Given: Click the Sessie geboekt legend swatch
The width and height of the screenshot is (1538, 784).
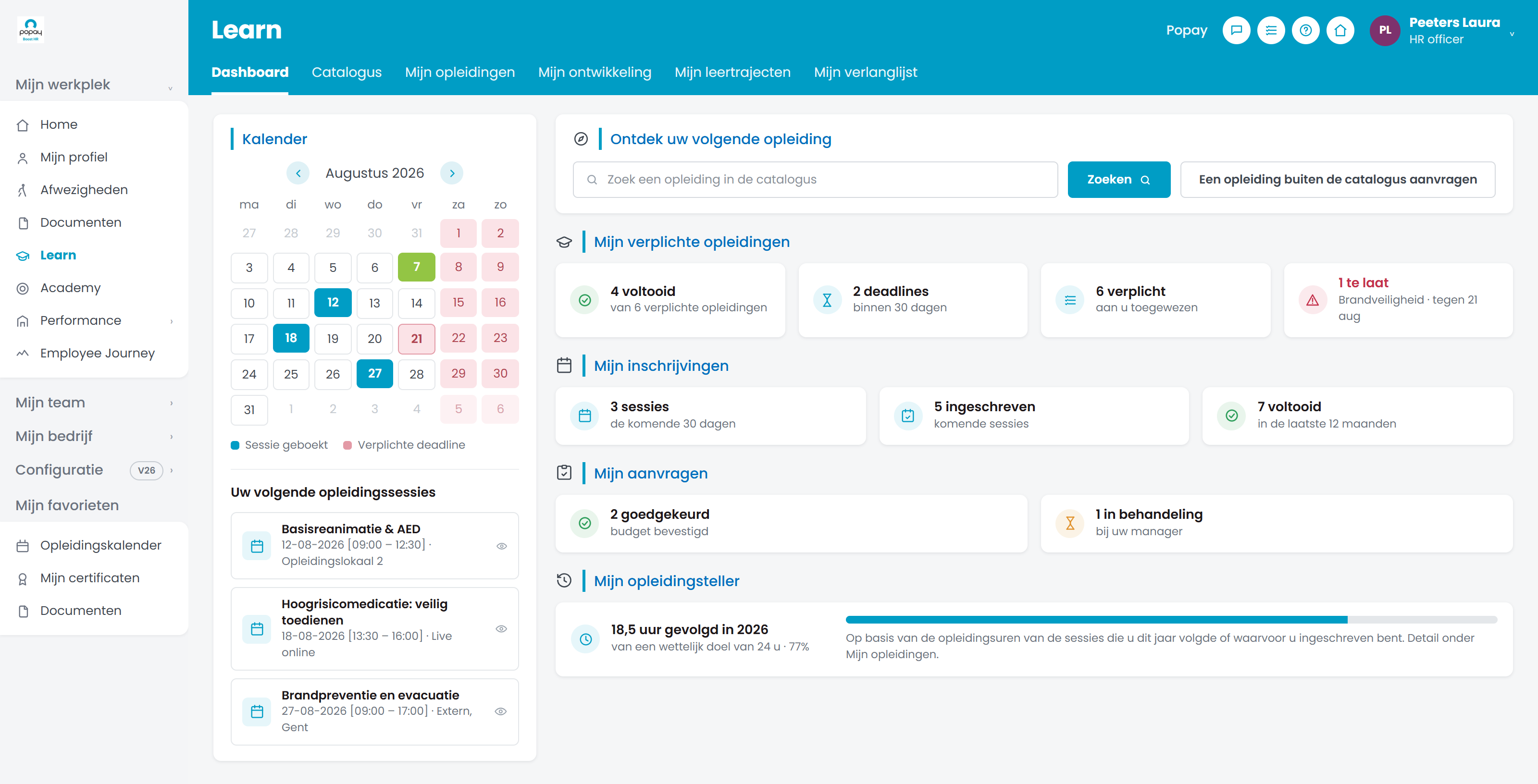Looking at the screenshot, I should [235, 445].
